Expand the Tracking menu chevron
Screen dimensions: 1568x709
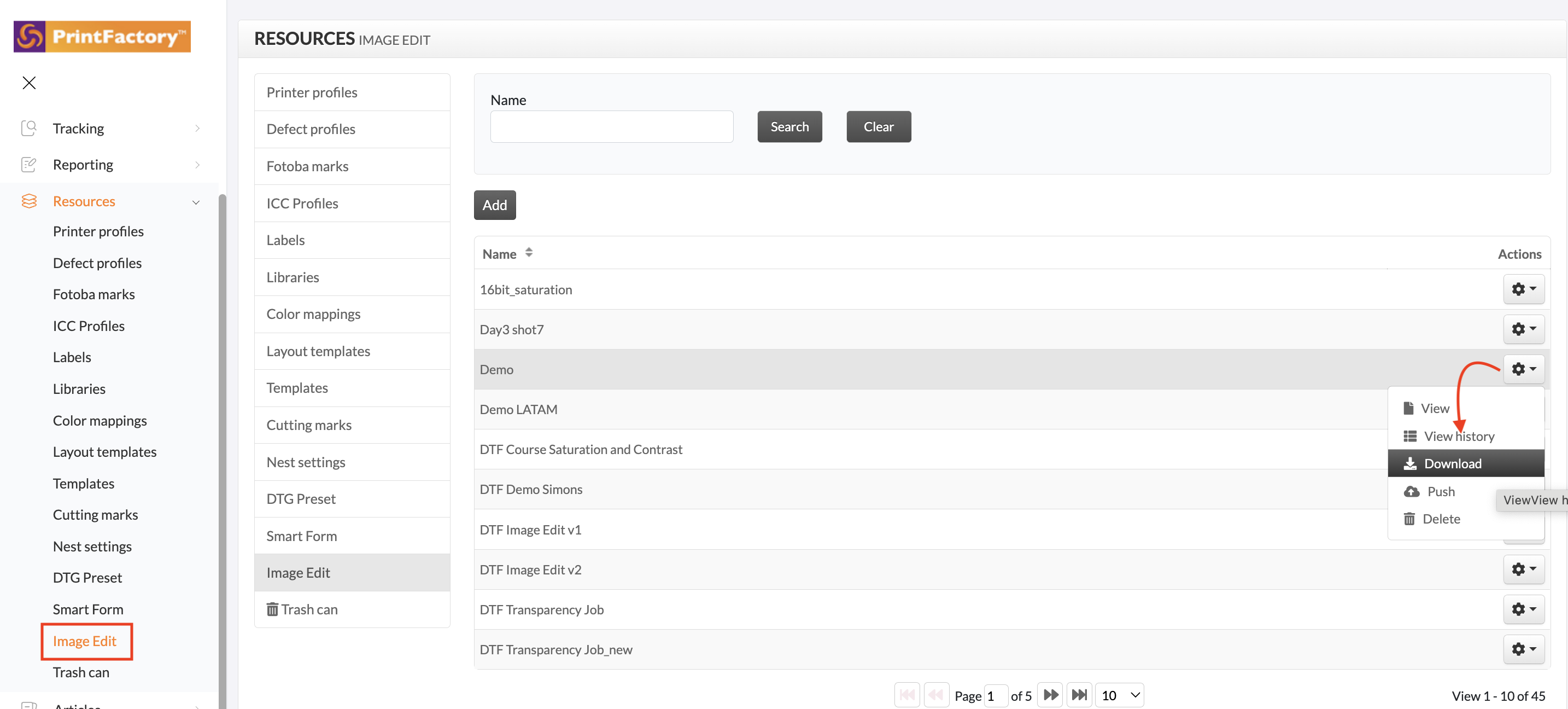click(197, 128)
